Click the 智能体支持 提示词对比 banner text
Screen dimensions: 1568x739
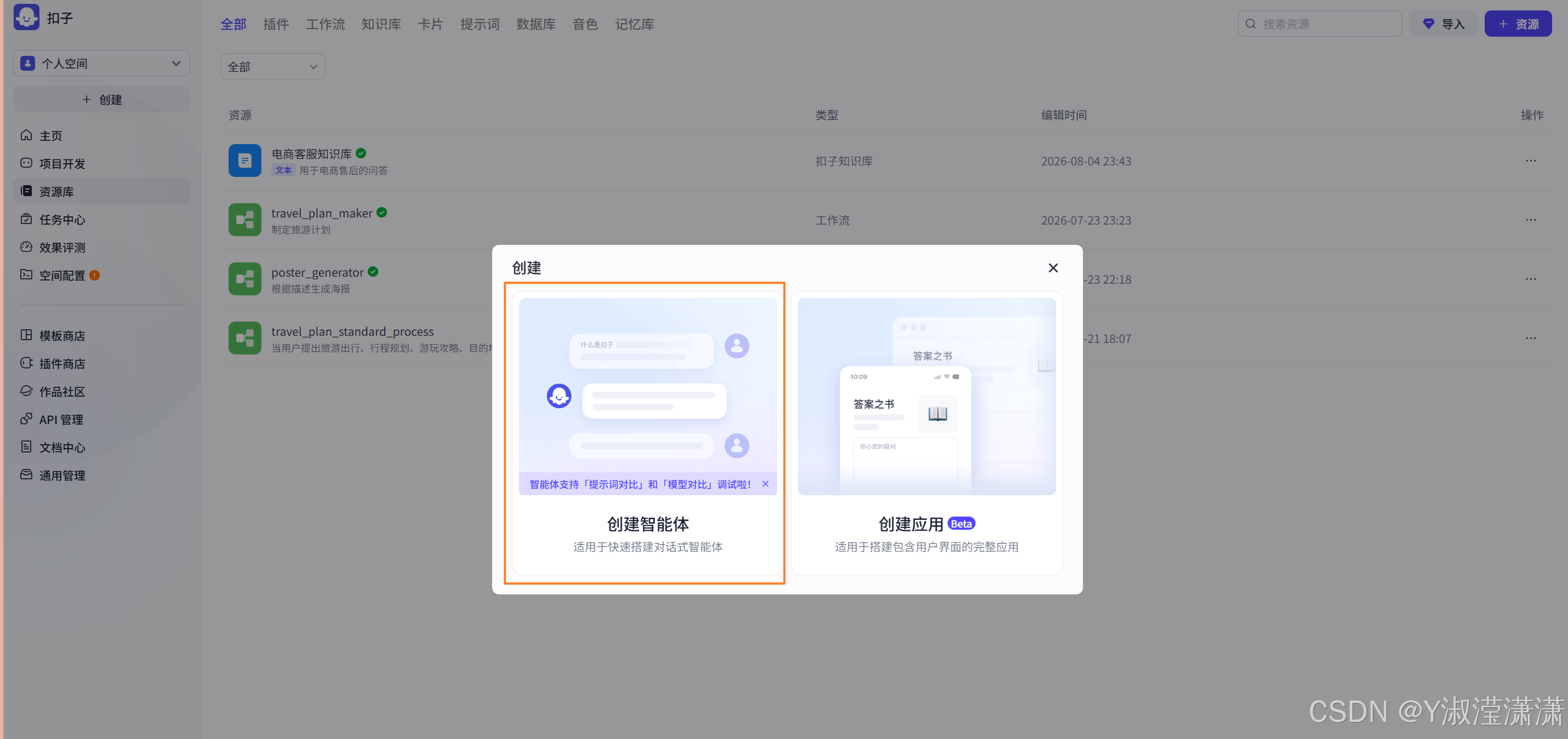click(x=640, y=484)
